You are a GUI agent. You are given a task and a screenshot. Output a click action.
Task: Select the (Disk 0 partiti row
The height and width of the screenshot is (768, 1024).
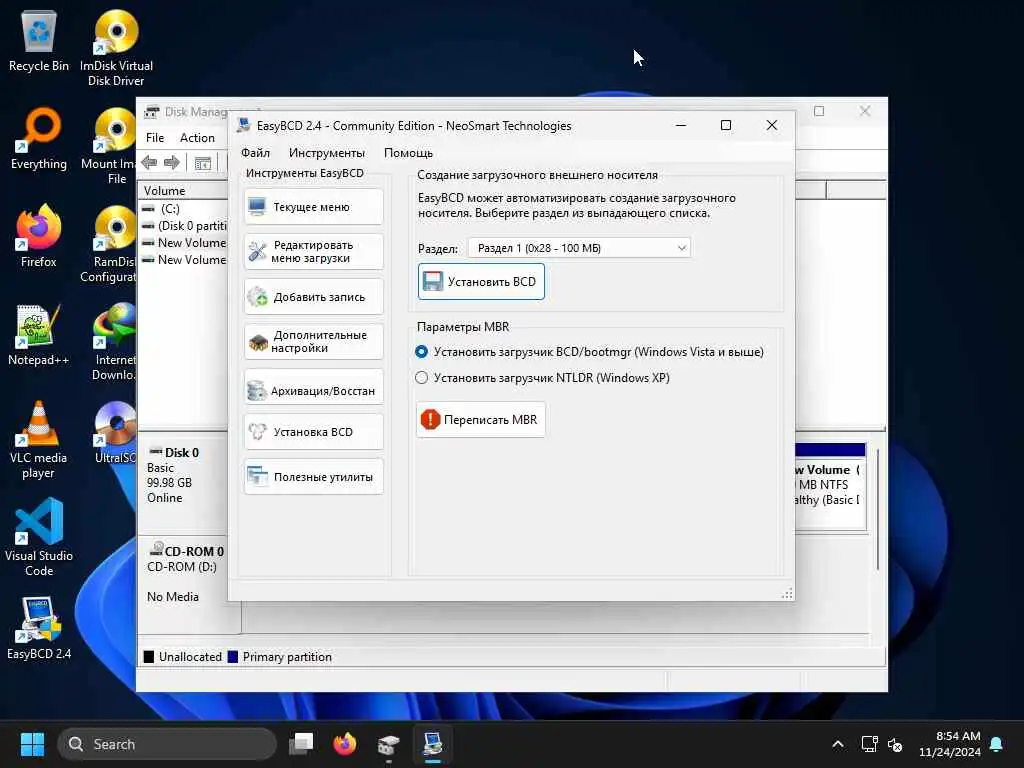(184, 226)
